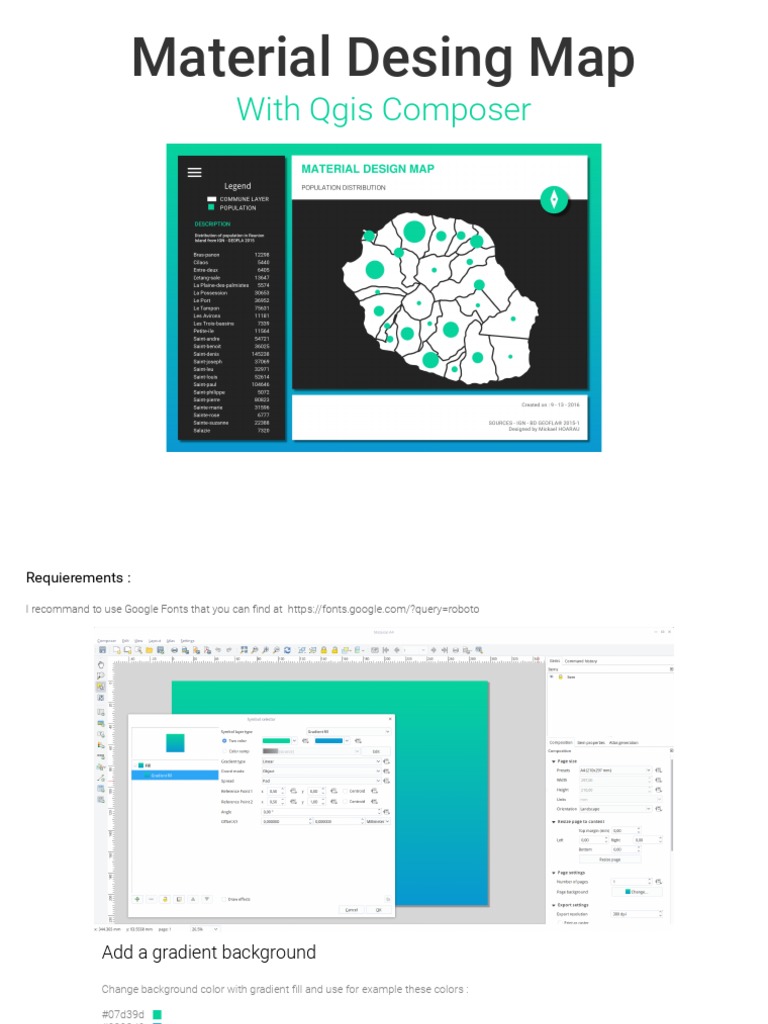Screen dimensions: 768x1024
Task: Click the Edit button beside color ramp
Action: [x=376, y=751]
